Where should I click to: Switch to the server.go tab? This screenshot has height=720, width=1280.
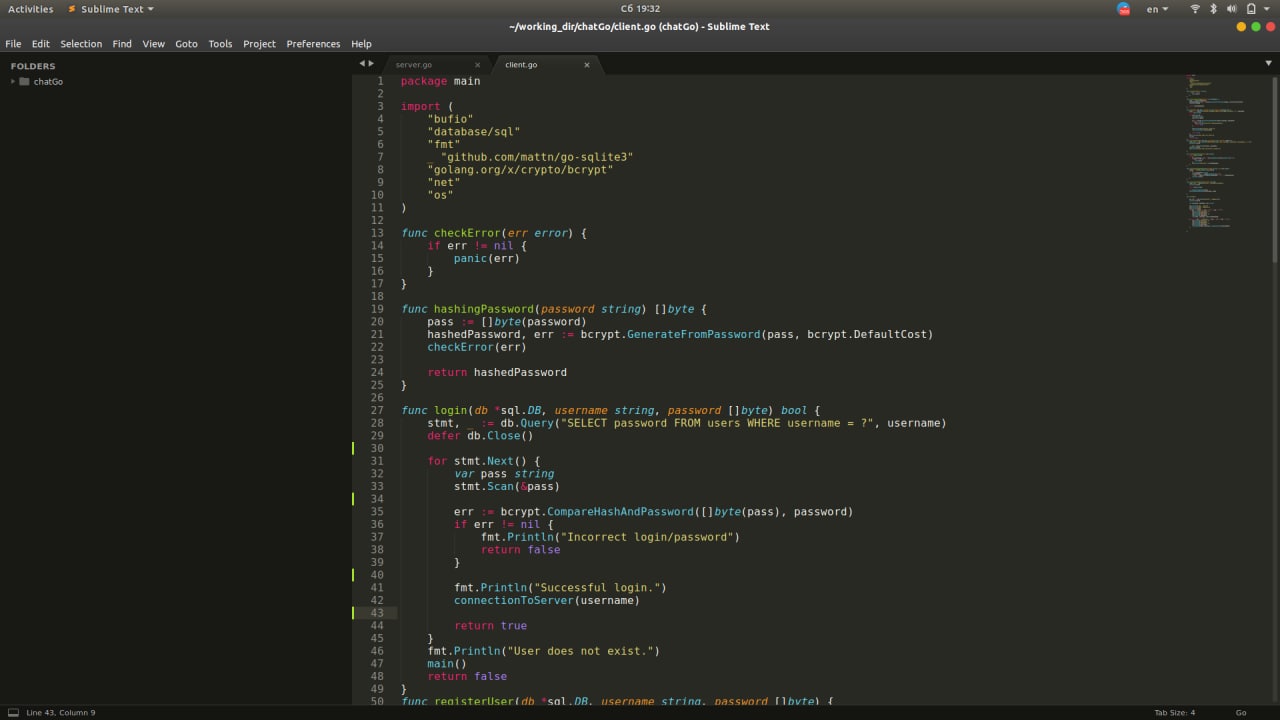(414, 65)
